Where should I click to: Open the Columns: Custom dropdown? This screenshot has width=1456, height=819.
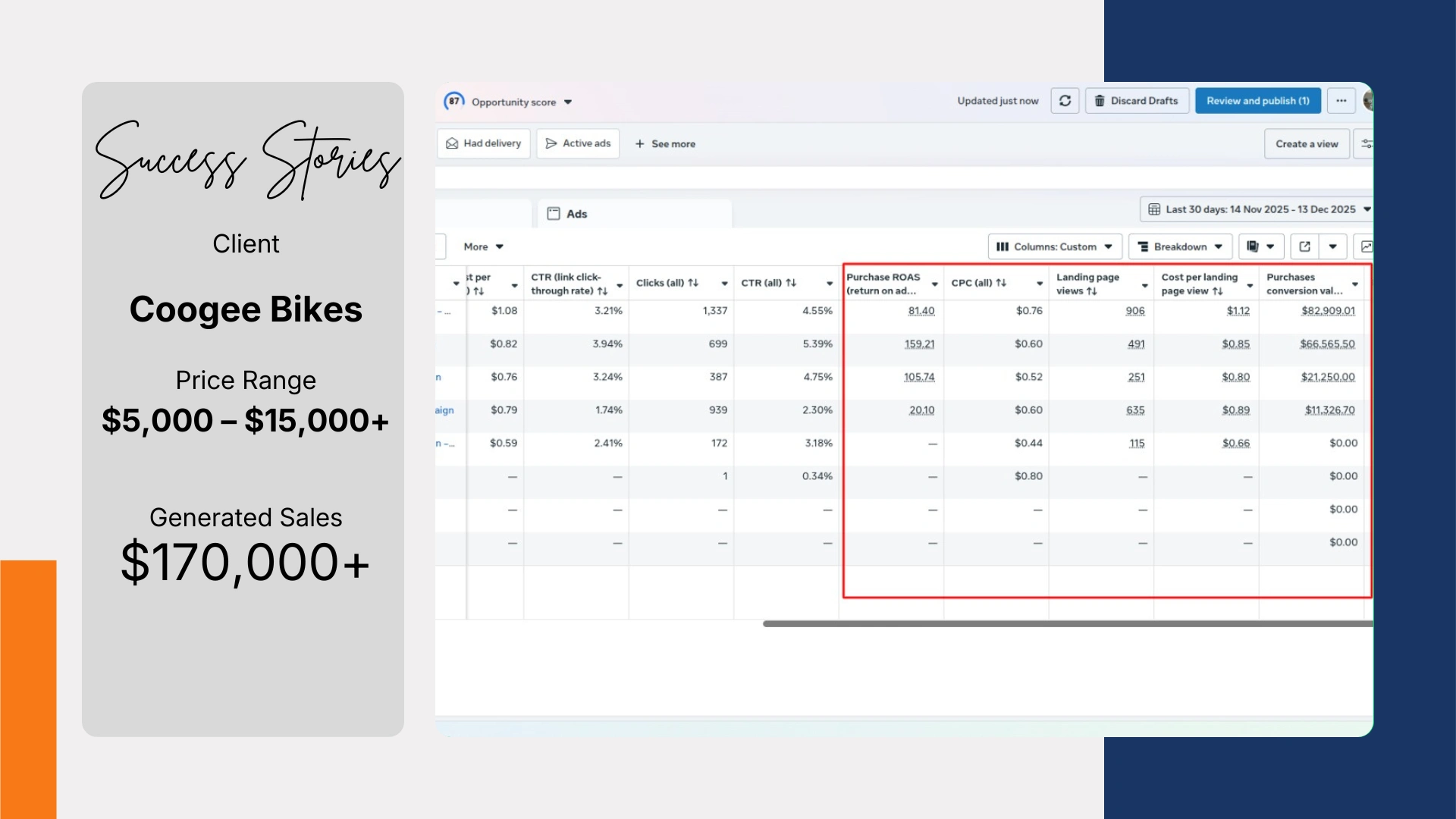coord(1055,247)
